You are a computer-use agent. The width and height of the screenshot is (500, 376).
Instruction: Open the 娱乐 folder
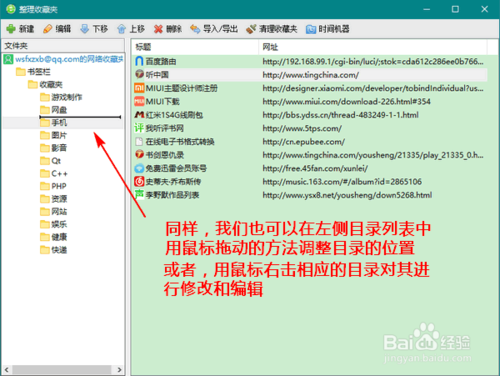tap(54, 224)
